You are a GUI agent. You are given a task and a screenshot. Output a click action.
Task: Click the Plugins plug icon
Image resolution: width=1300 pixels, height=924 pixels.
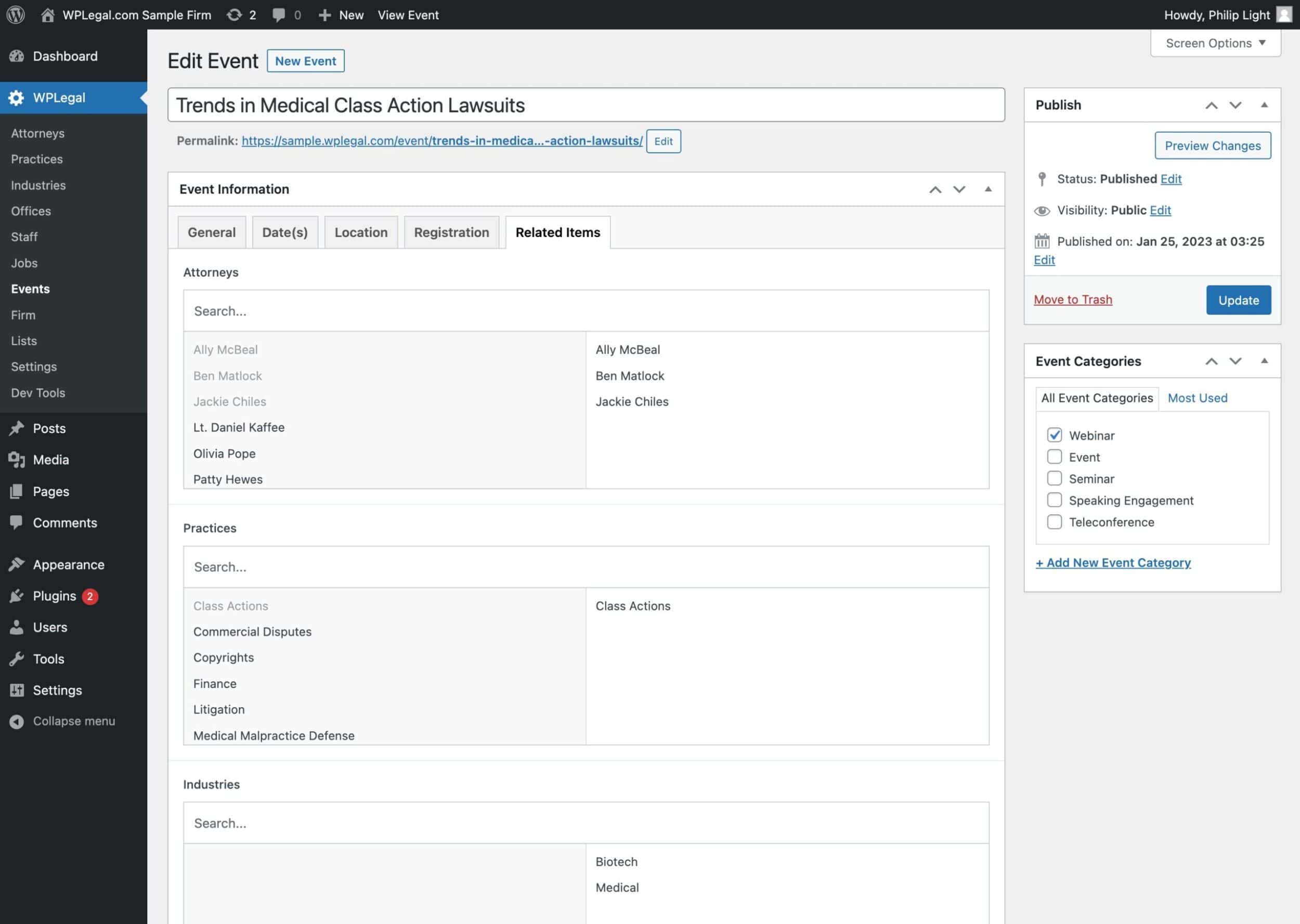(17, 596)
